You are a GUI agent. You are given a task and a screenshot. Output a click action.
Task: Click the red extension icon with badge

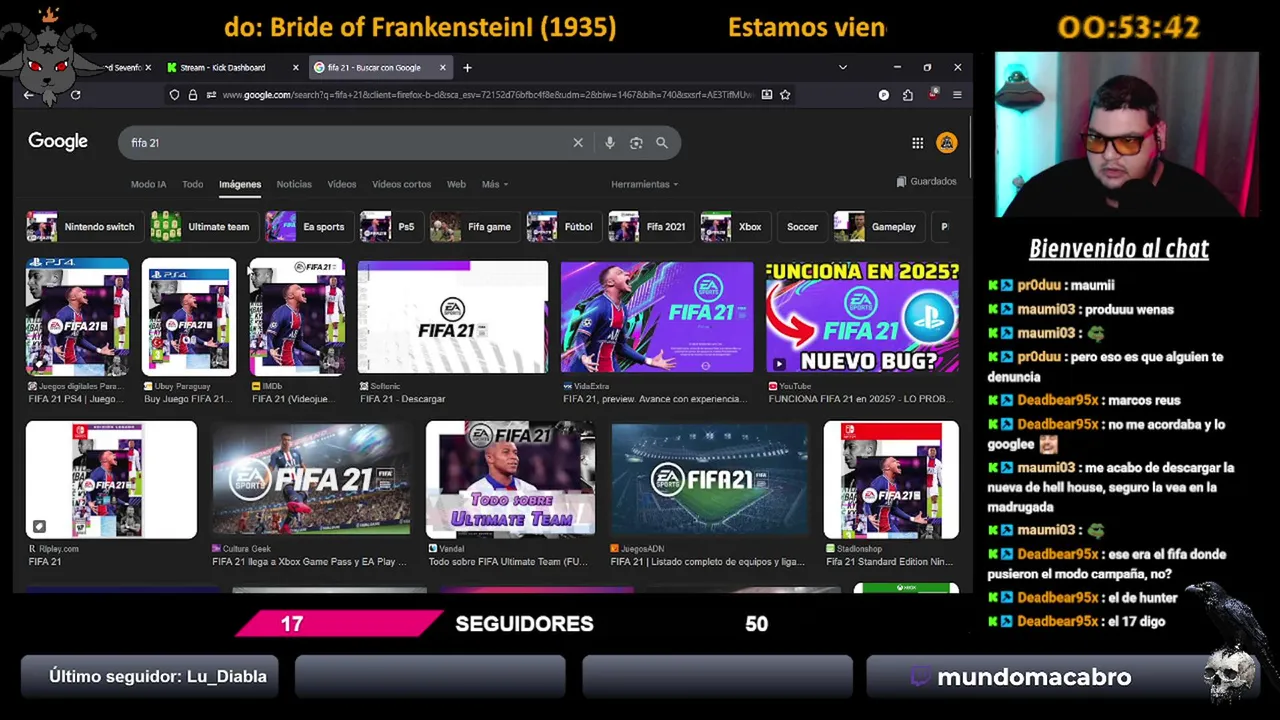pos(932,94)
